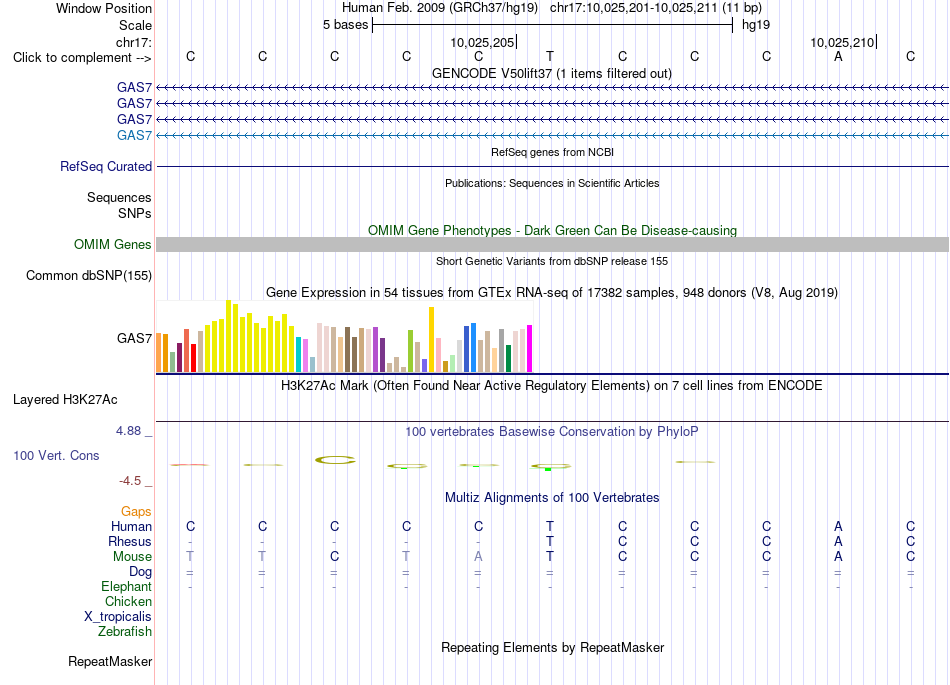Click the Layered H3K27Ac label
The image size is (950, 685).
coord(65,400)
